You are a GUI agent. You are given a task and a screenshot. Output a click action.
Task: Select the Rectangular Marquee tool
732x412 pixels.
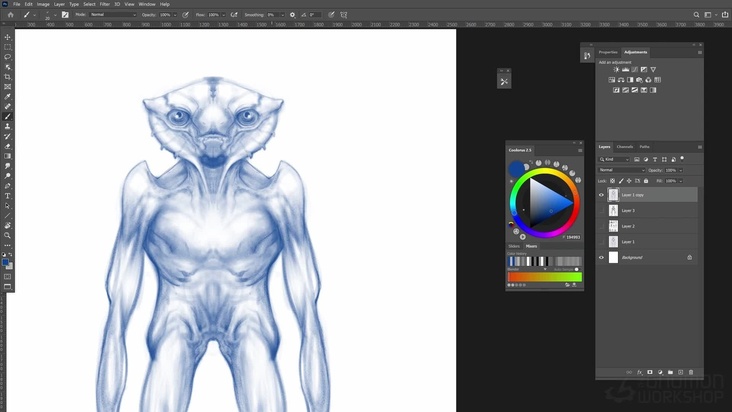[7, 47]
